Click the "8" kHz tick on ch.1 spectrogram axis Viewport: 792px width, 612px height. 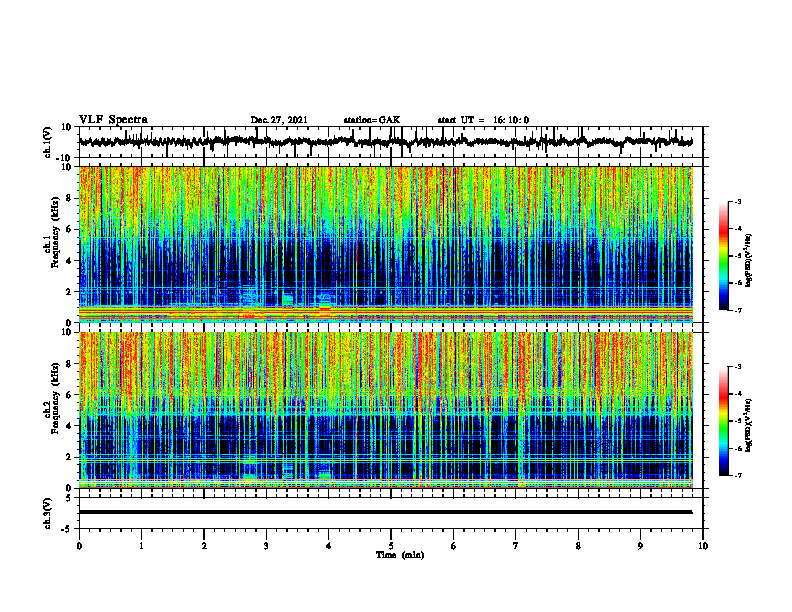(69, 198)
